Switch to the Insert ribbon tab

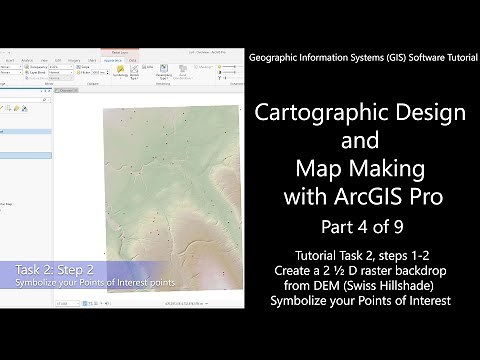coord(10,60)
